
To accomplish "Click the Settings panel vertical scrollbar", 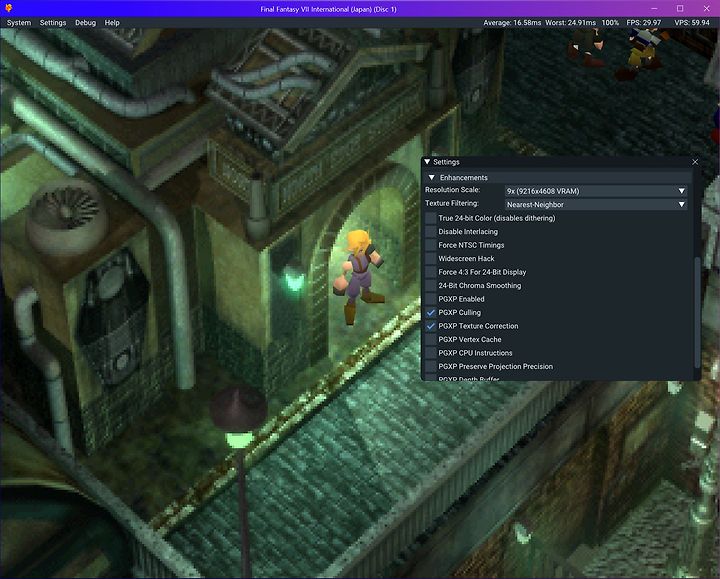I will pyautogui.click(x=697, y=312).
